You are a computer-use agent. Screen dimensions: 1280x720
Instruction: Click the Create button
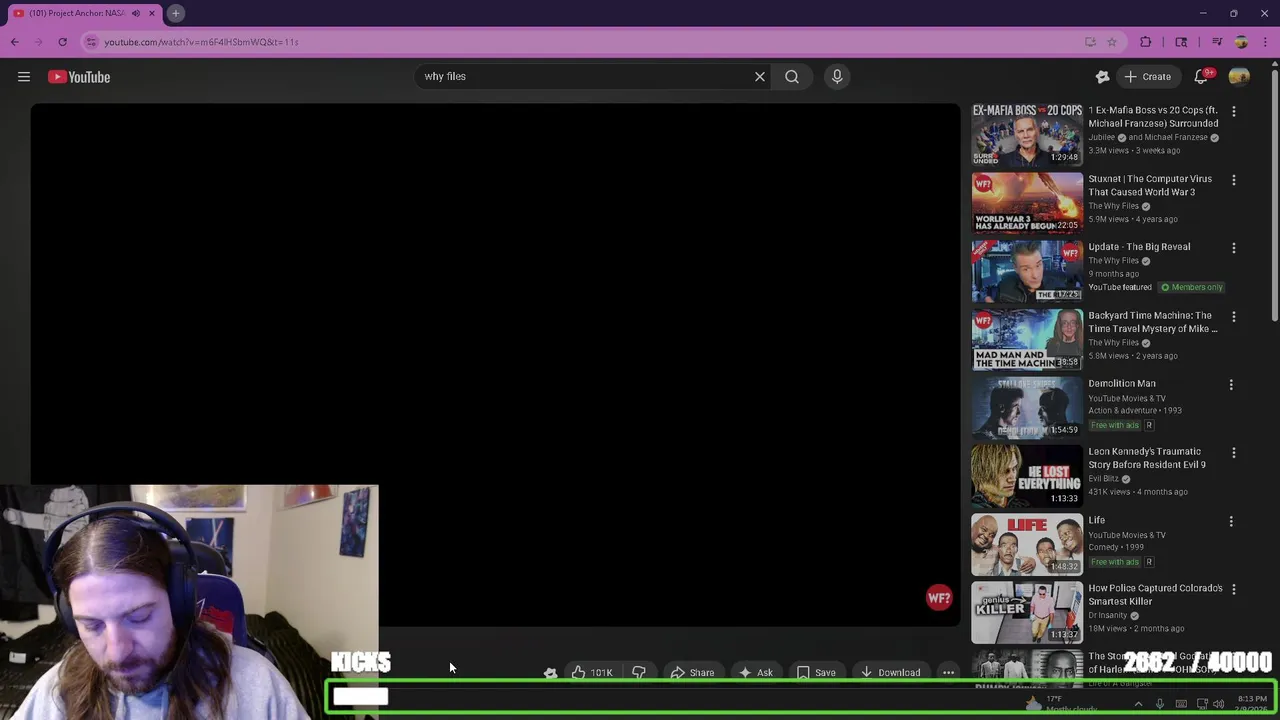pos(1147,77)
